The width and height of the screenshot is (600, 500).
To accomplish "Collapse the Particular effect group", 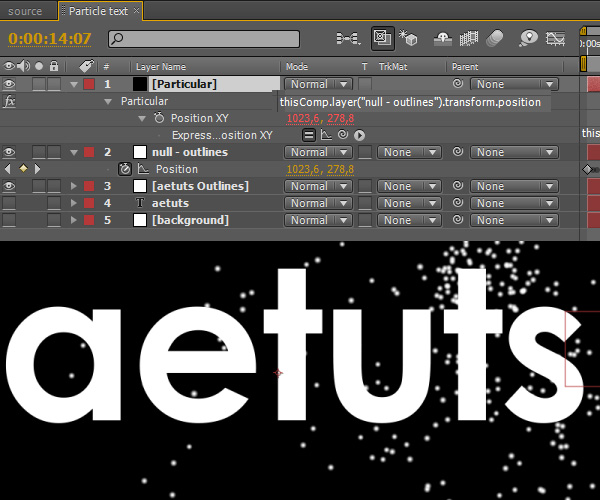I will [108, 102].
